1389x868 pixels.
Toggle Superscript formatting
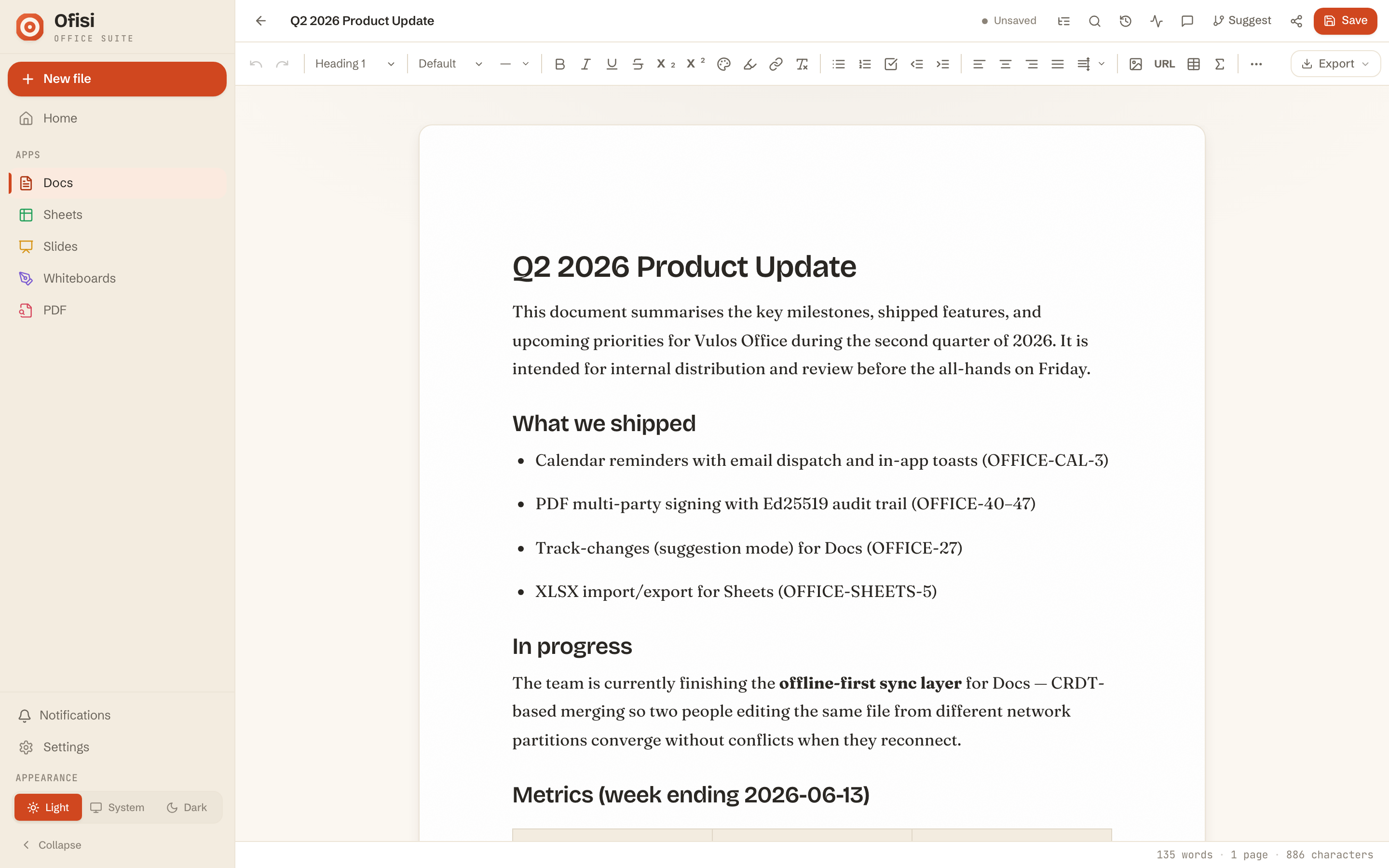click(695, 64)
